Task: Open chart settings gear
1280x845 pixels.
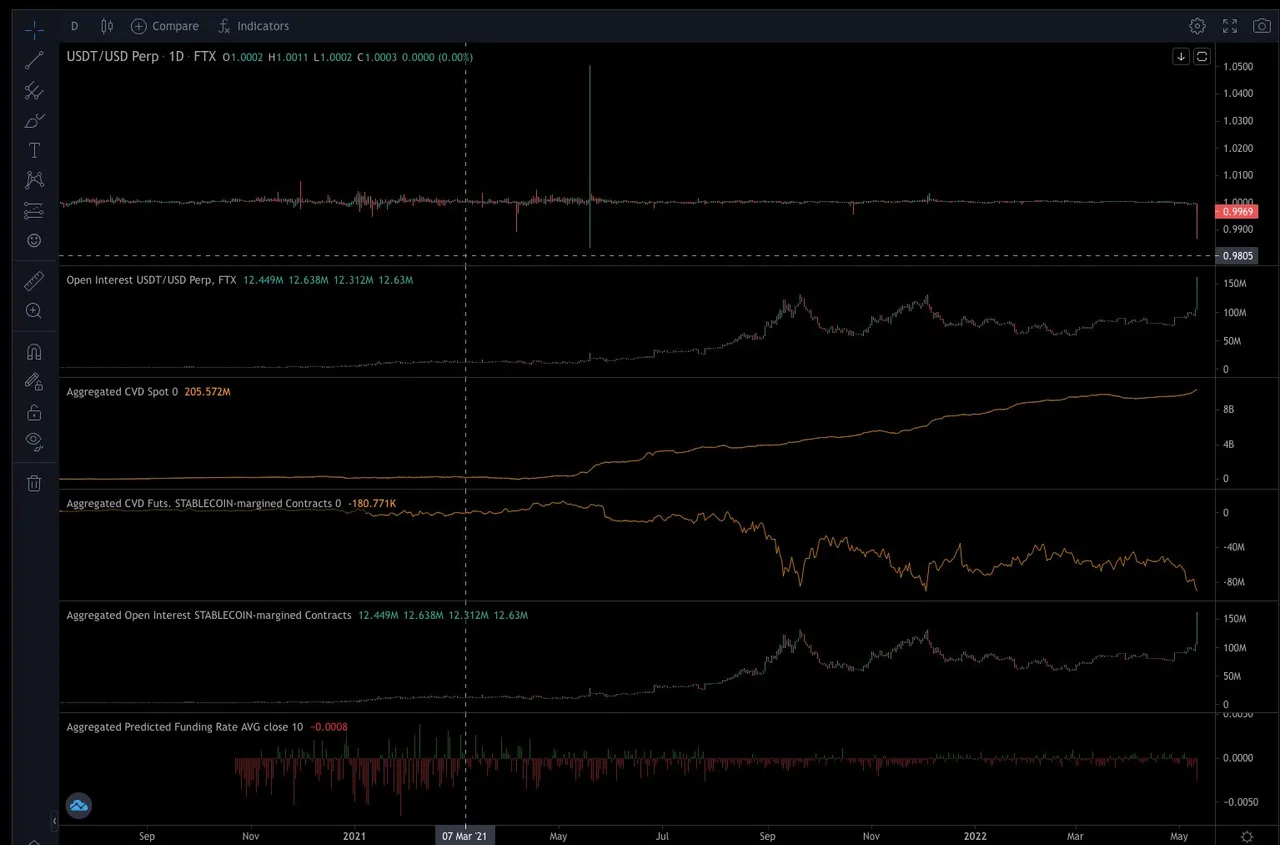Action: pos(1197,26)
